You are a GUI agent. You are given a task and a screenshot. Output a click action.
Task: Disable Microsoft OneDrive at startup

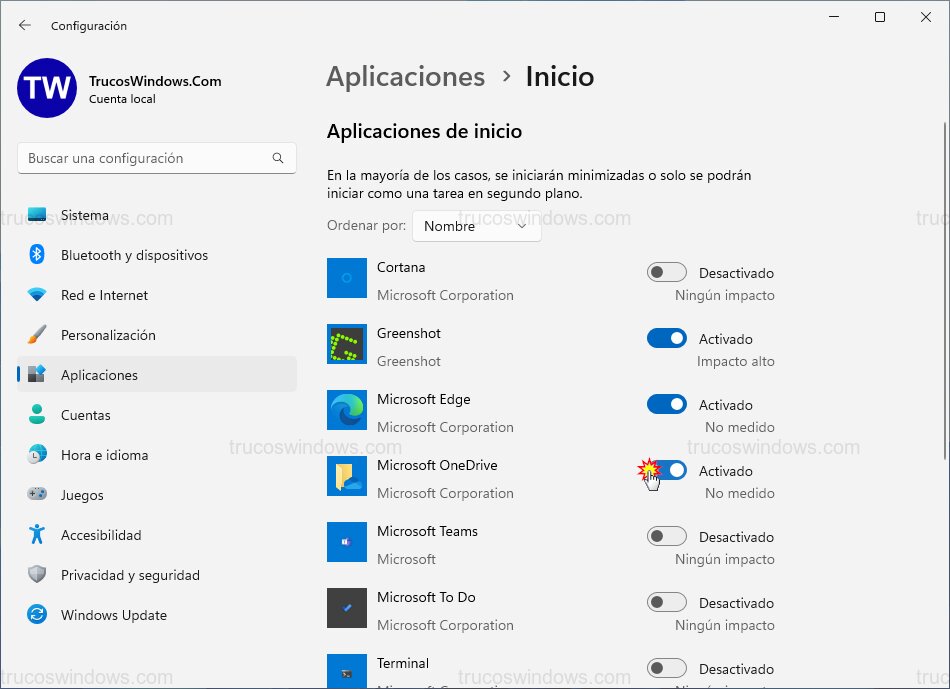[x=666, y=470]
